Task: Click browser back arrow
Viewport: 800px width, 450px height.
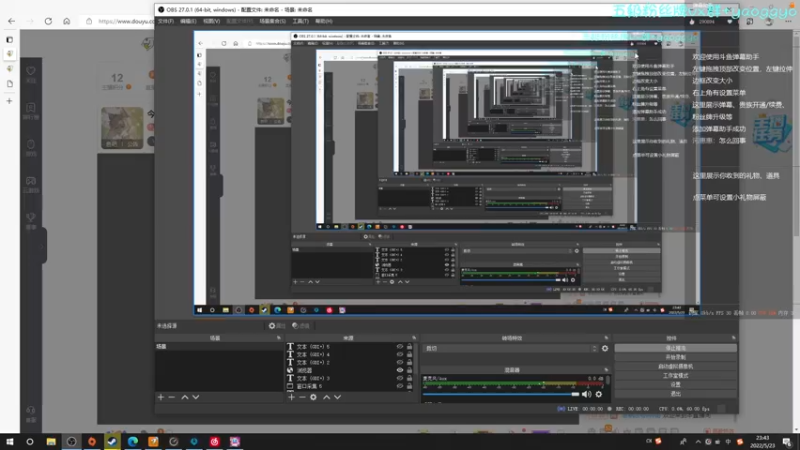Action: [12, 21]
